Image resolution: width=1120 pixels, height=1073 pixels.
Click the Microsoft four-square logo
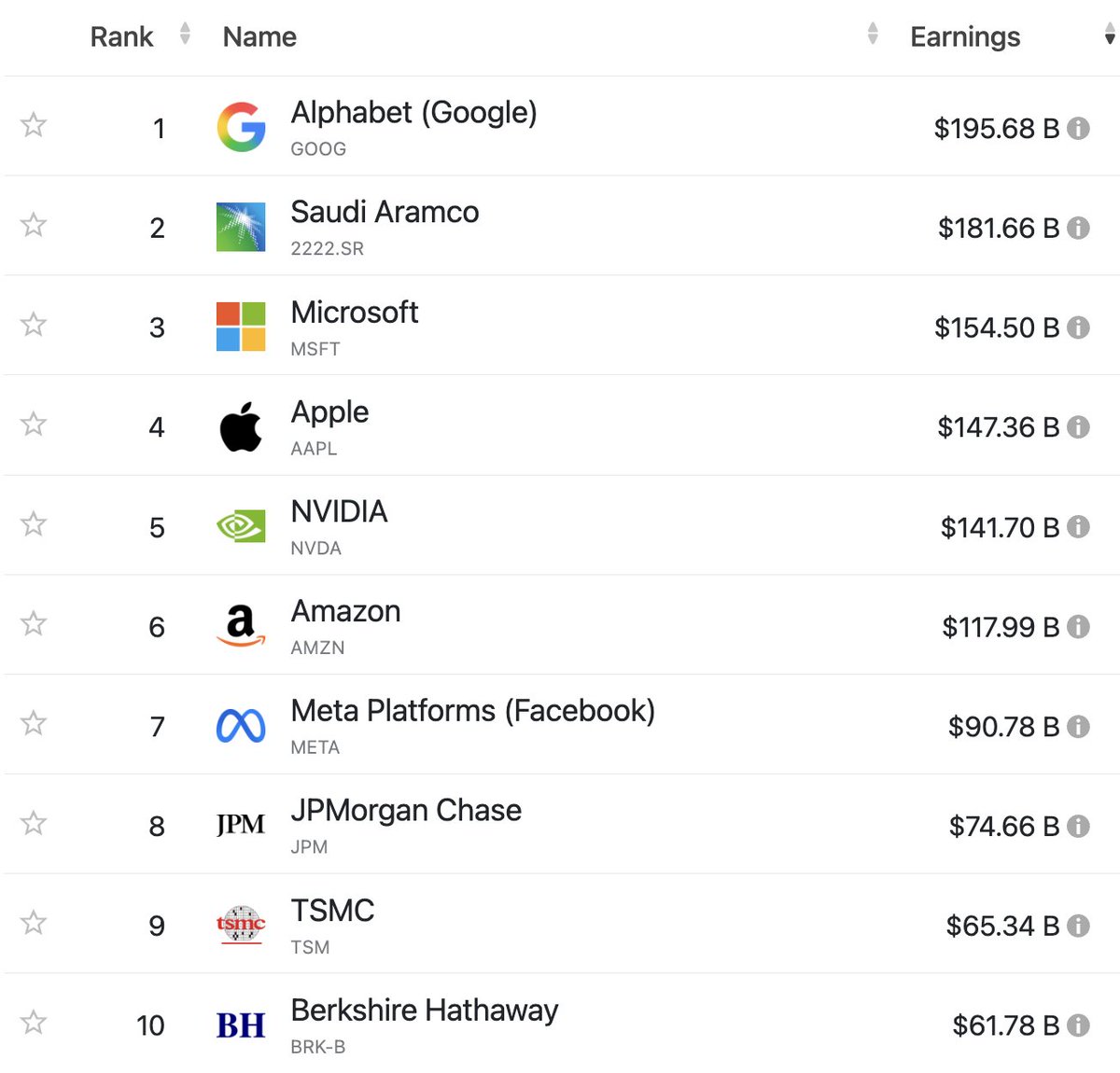[x=241, y=327]
